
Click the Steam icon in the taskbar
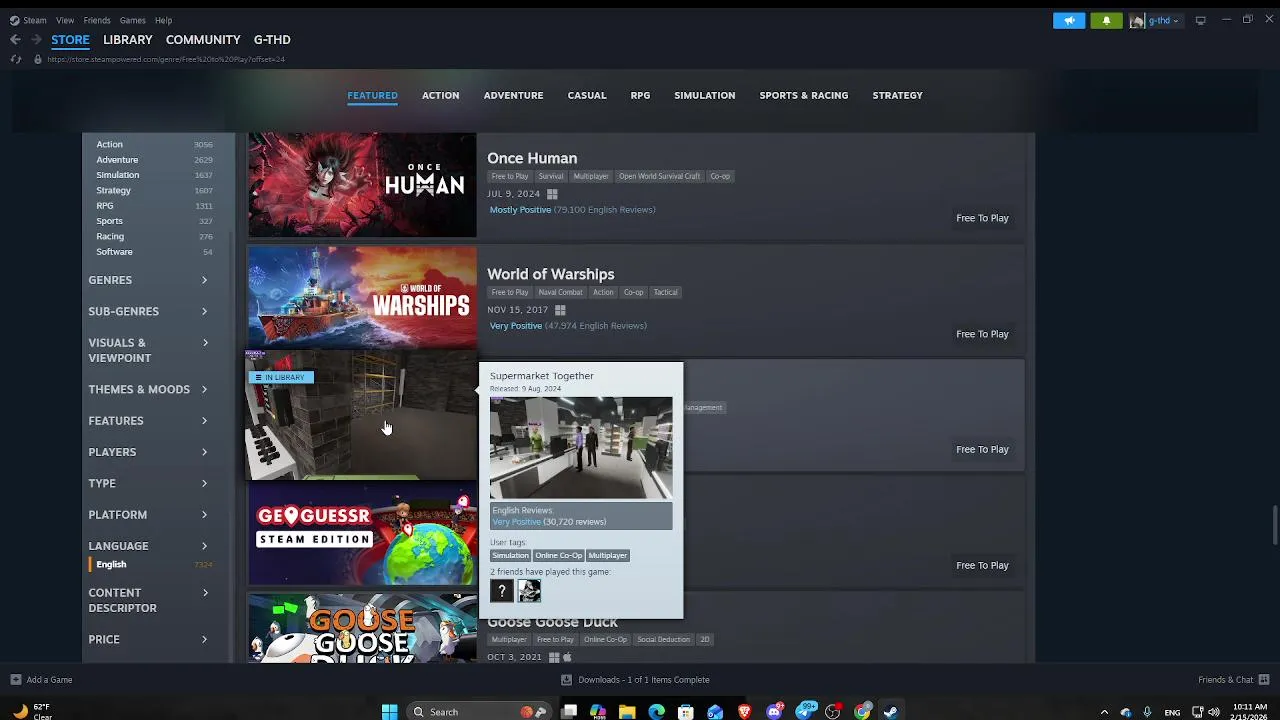click(891, 712)
